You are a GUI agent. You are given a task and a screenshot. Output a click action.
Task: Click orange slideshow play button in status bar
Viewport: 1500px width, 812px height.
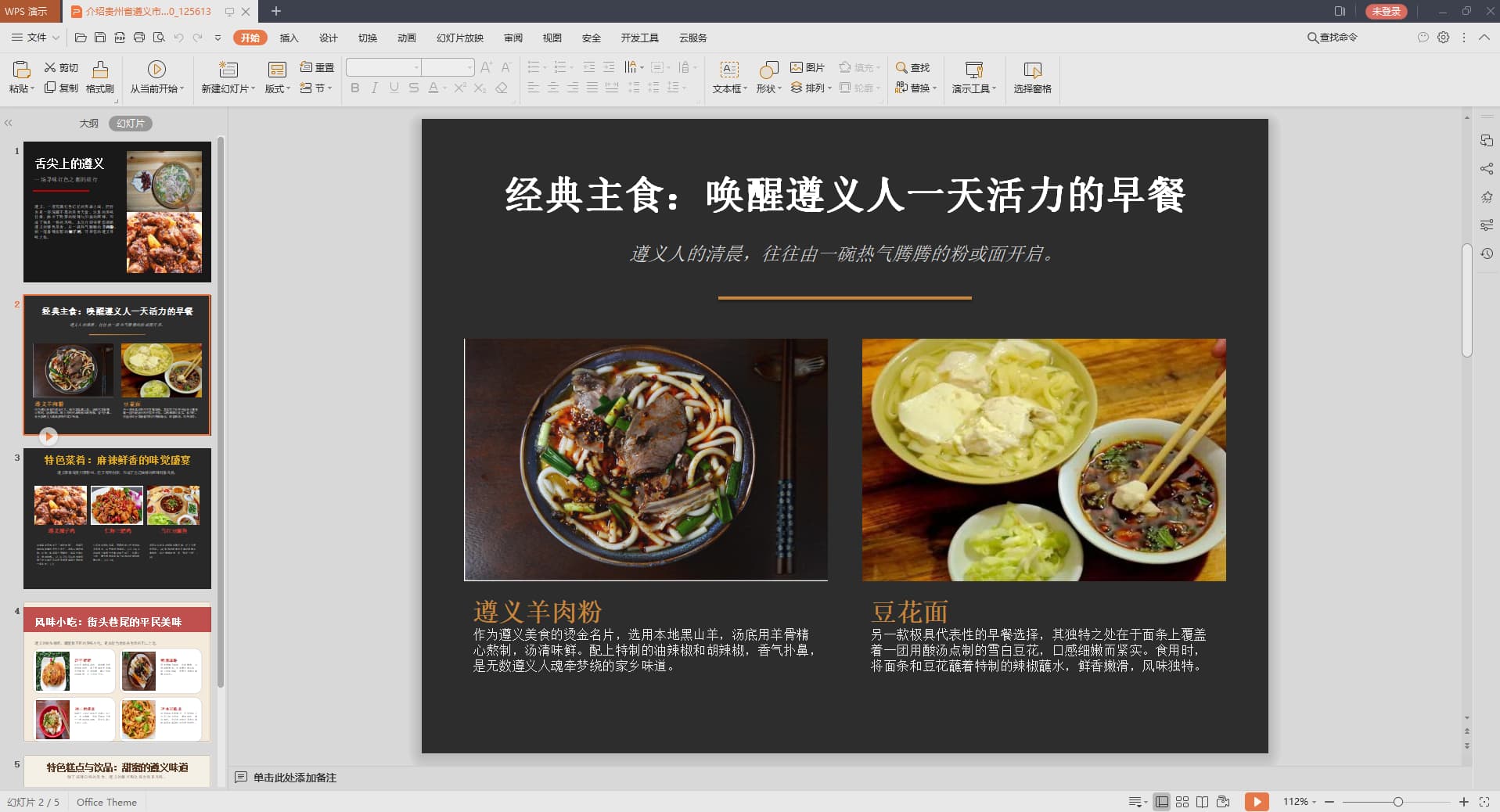pyautogui.click(x=1257, y=802)
